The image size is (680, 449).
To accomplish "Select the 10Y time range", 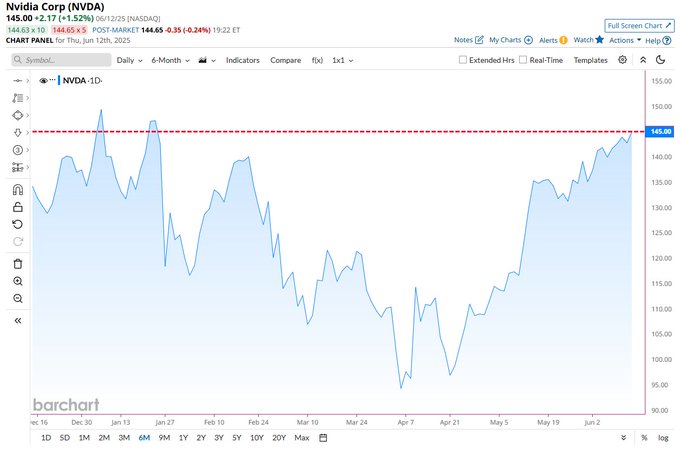I will [x=257, y=438].
